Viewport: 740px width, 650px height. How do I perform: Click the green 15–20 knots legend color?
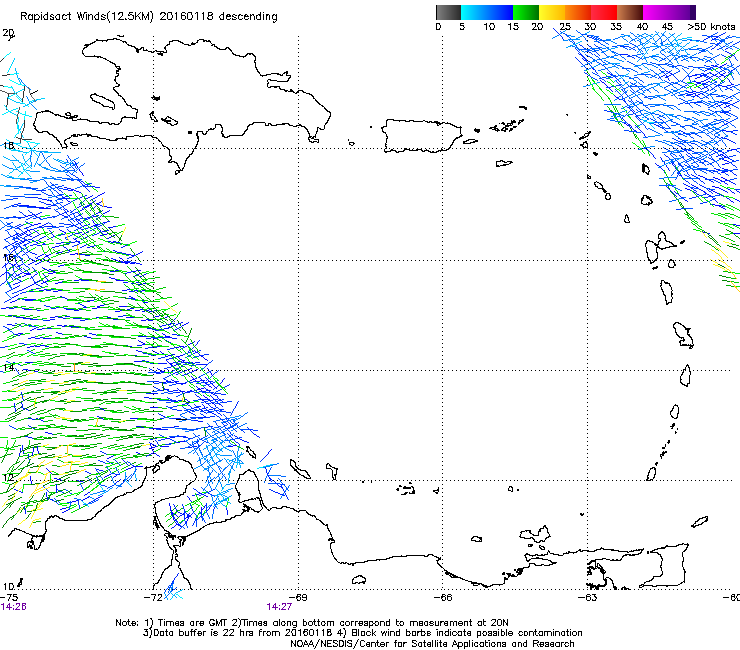pyautogui.click(x=526, y=12)
